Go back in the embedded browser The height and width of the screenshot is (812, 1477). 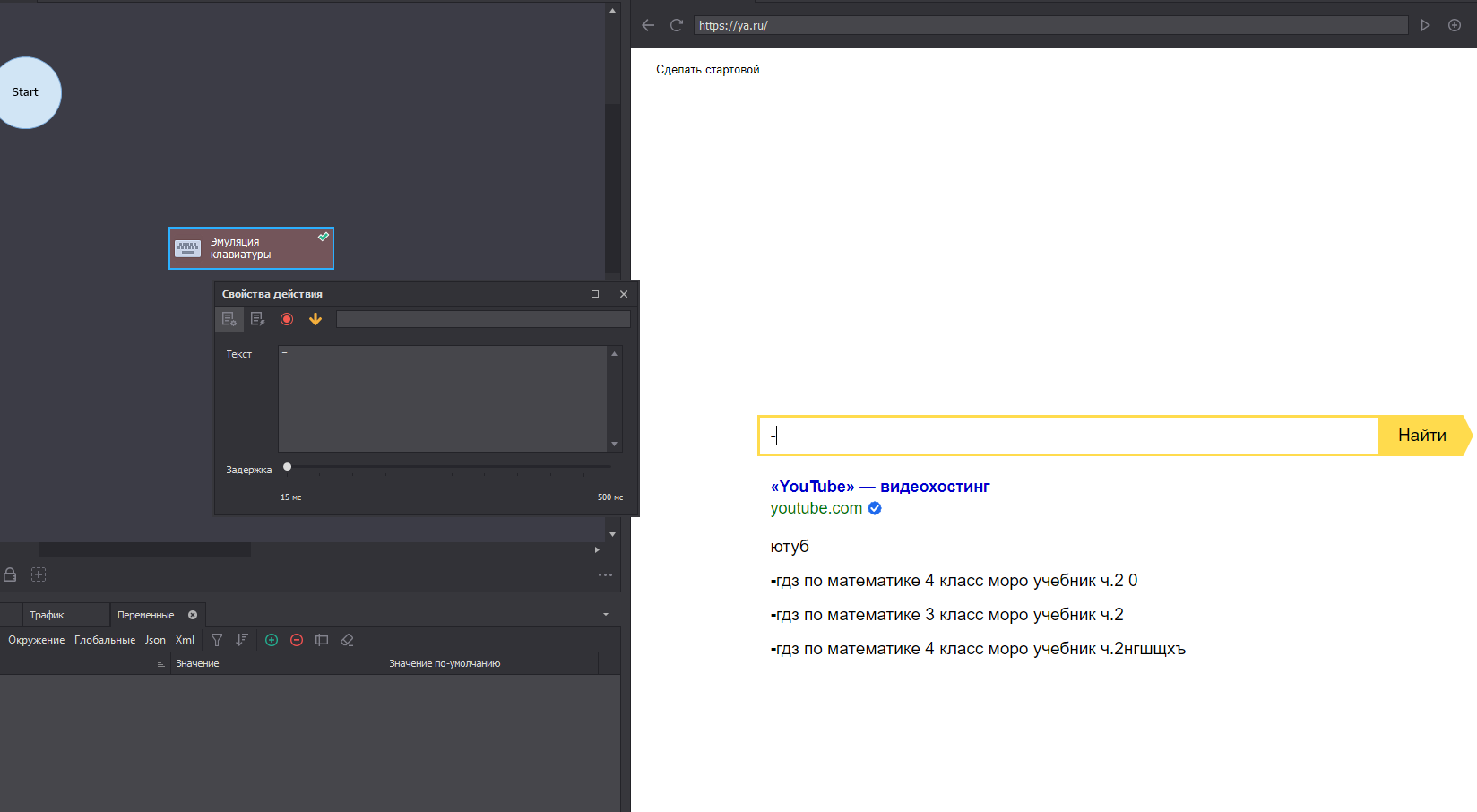coord(648,25)
